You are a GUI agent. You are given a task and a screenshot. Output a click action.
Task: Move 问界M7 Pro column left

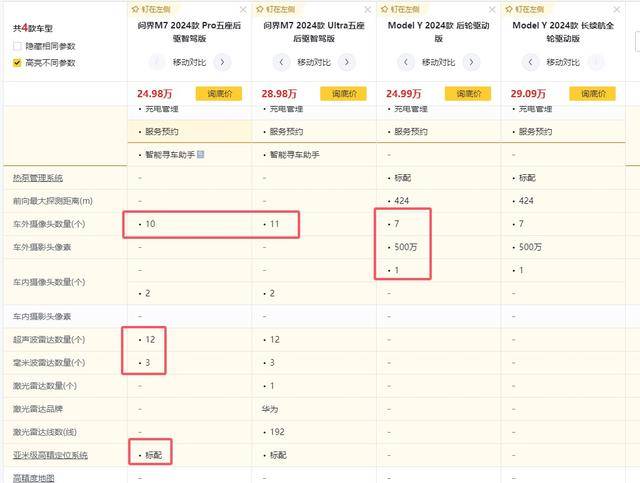pyautogui.click(x=156, y=62)
